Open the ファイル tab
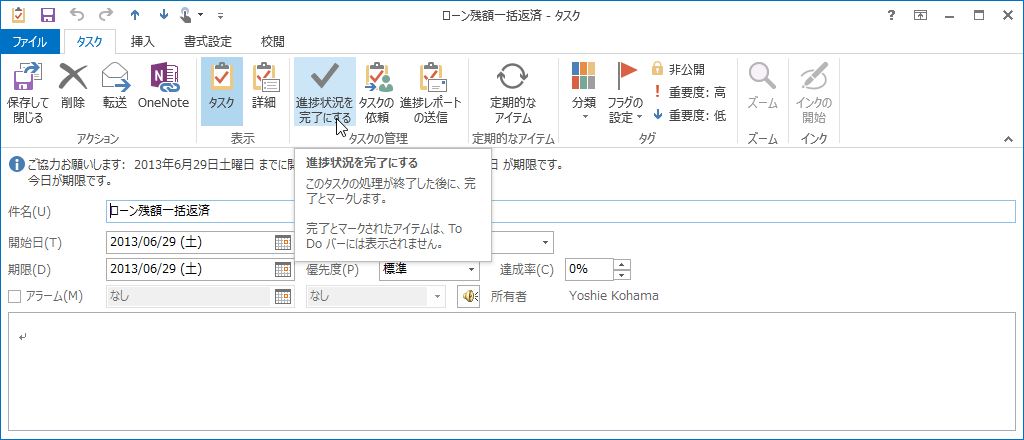The width and height of the screenshot is (1024, 440). click(30, 42)
